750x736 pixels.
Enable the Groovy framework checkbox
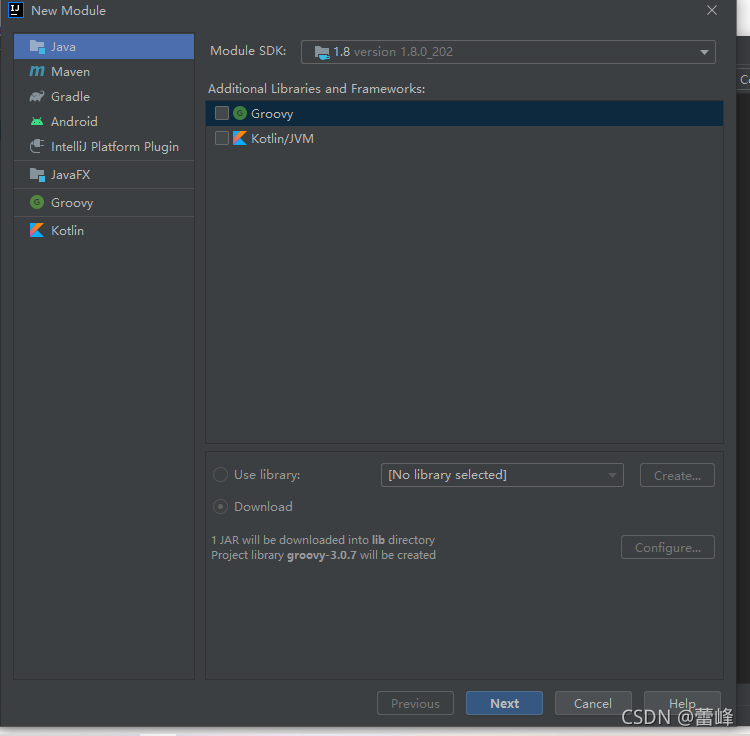click(221, 113)
